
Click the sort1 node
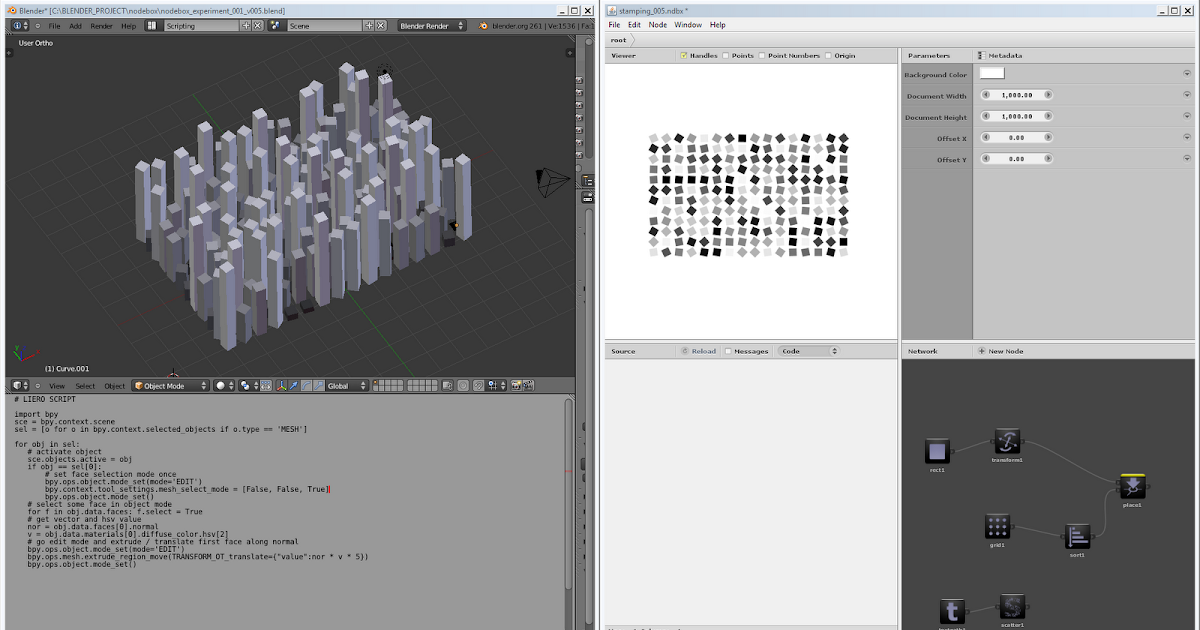coord(1077,536)
